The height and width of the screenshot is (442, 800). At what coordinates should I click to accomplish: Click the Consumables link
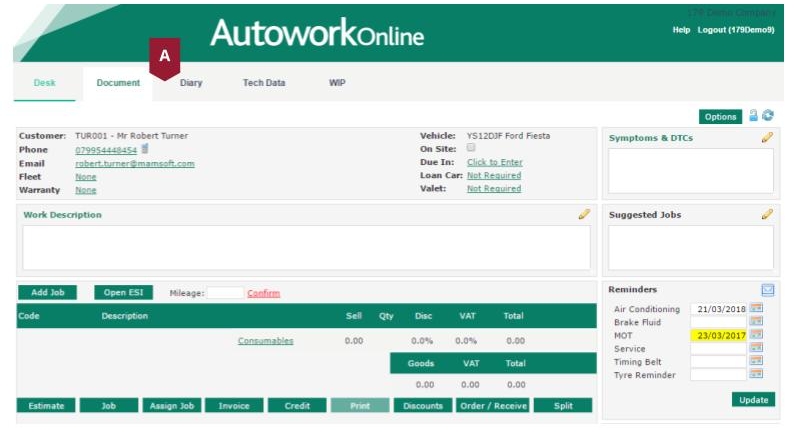(265, 341)
